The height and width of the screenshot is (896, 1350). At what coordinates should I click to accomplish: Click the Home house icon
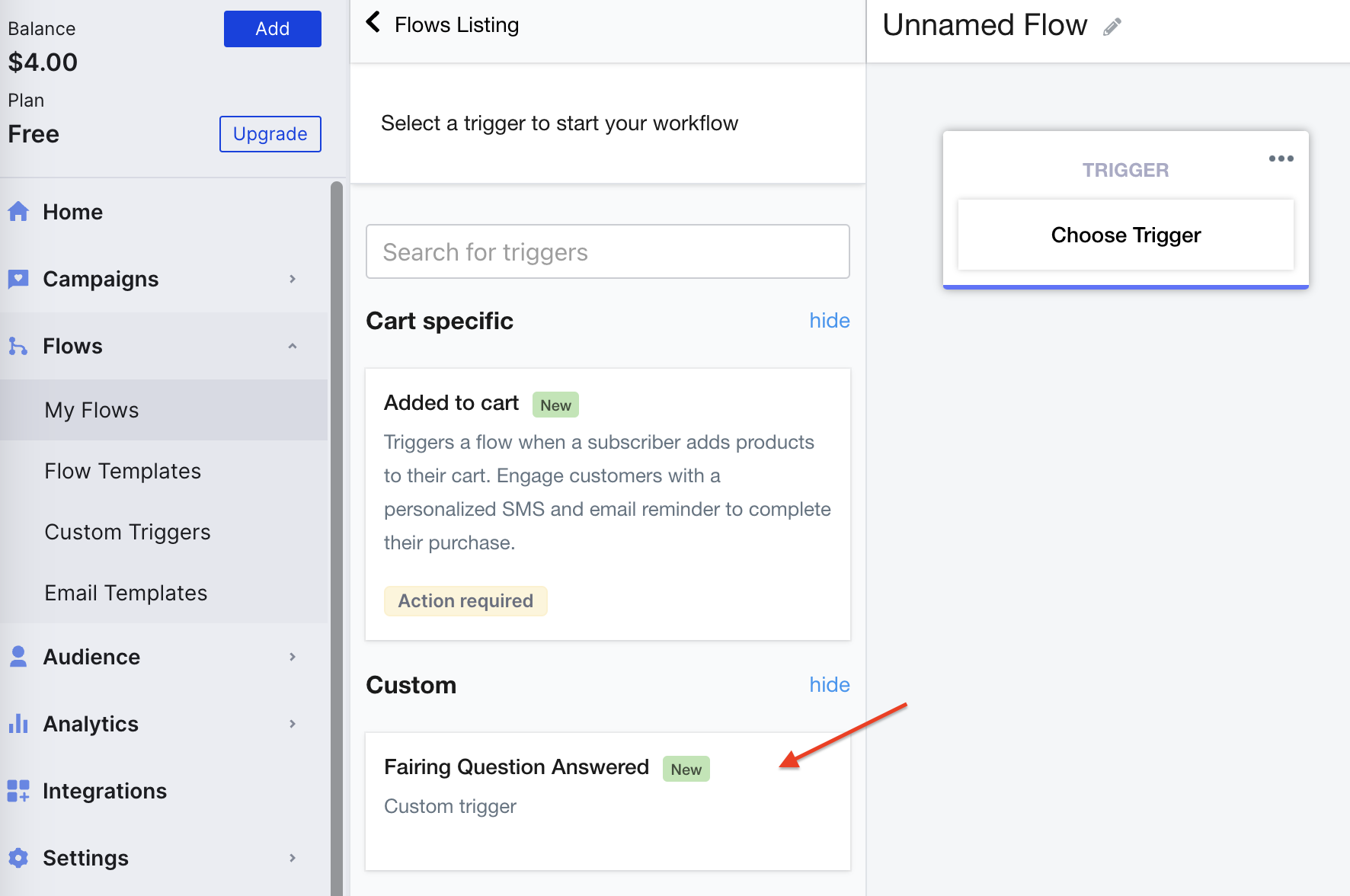(x=18, y=211)
